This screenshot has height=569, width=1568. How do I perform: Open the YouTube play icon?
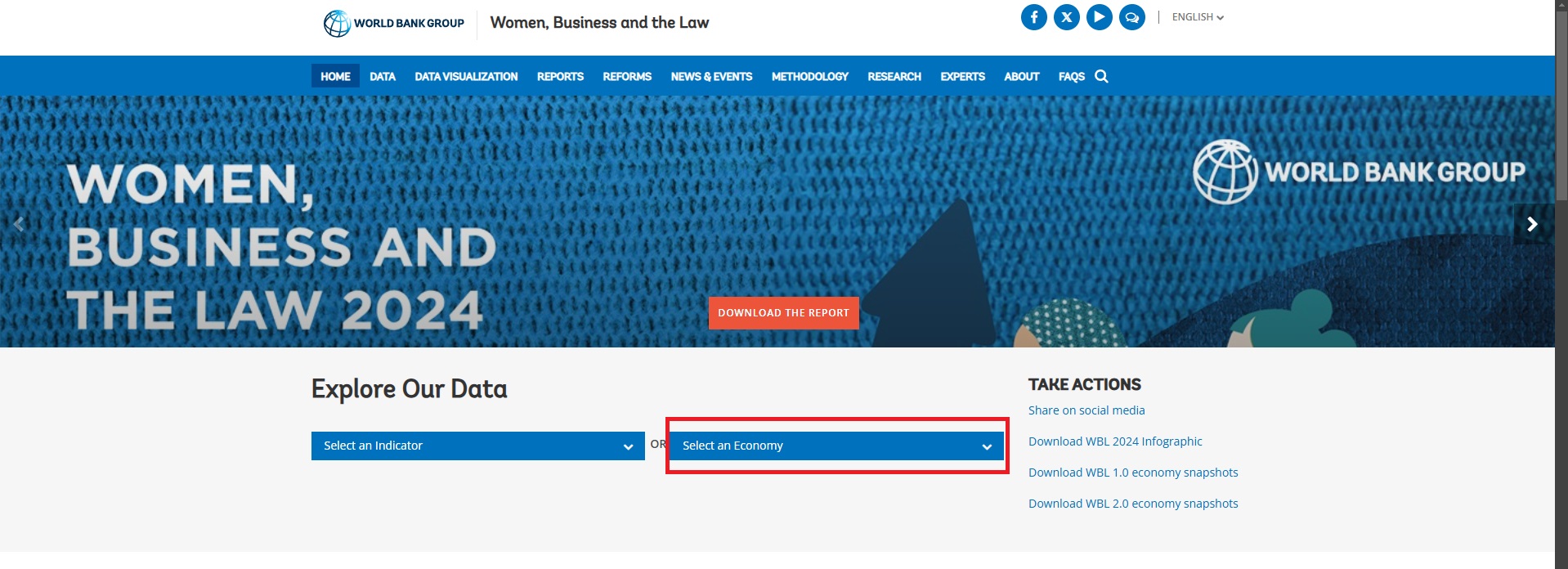1100,17
